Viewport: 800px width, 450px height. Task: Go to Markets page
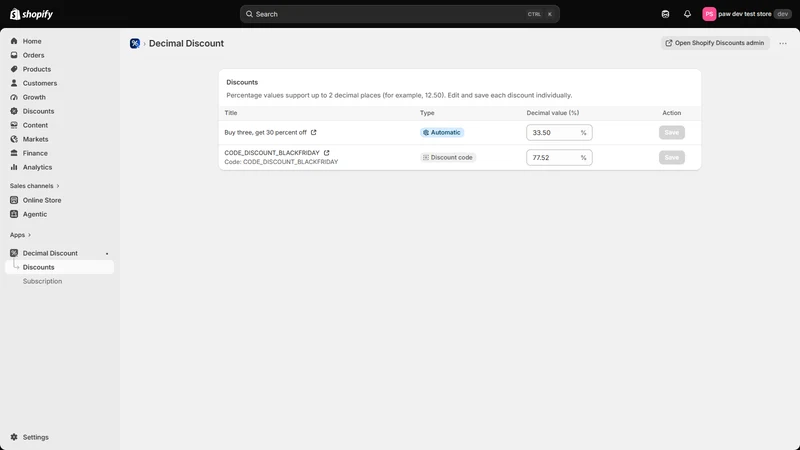(35, 139)
